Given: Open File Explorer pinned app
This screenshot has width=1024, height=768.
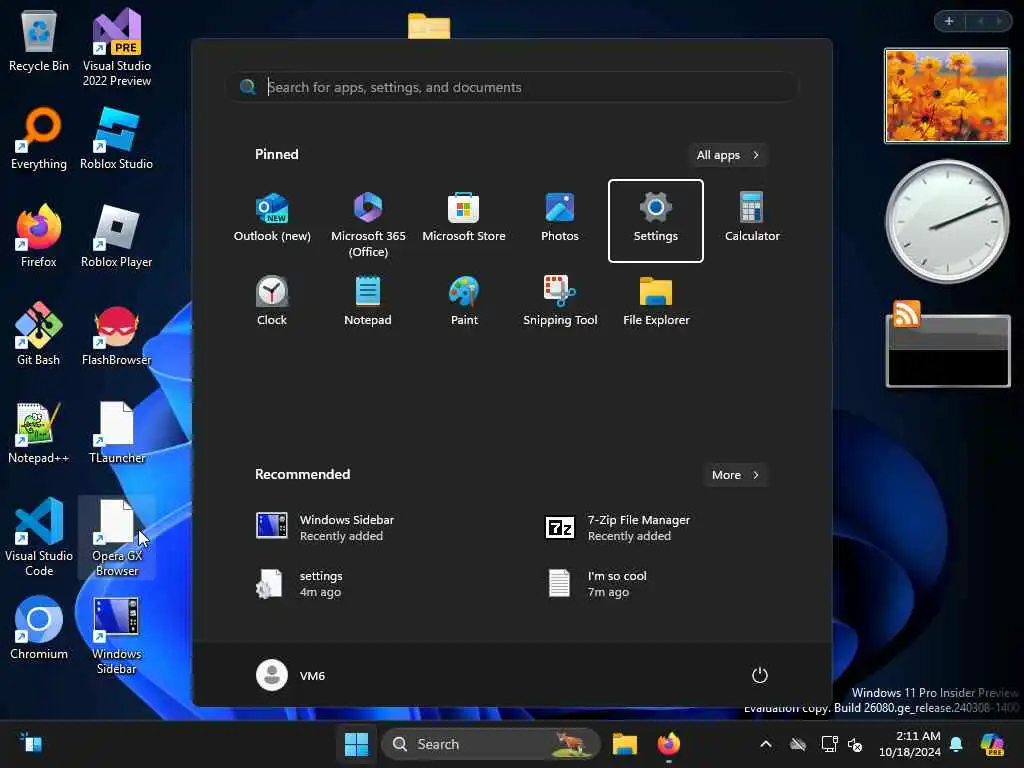Looking at the screenshot, I should click(x=656, y=302).
